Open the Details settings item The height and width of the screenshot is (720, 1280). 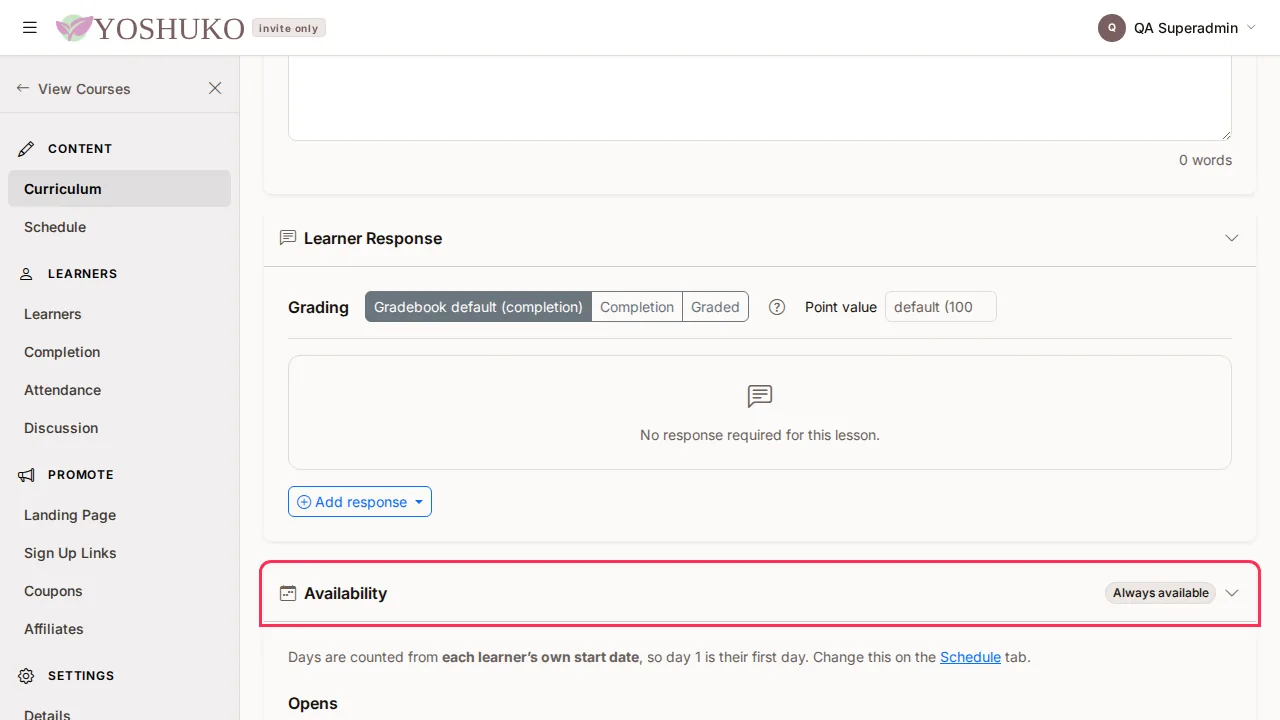pos(119,714)
